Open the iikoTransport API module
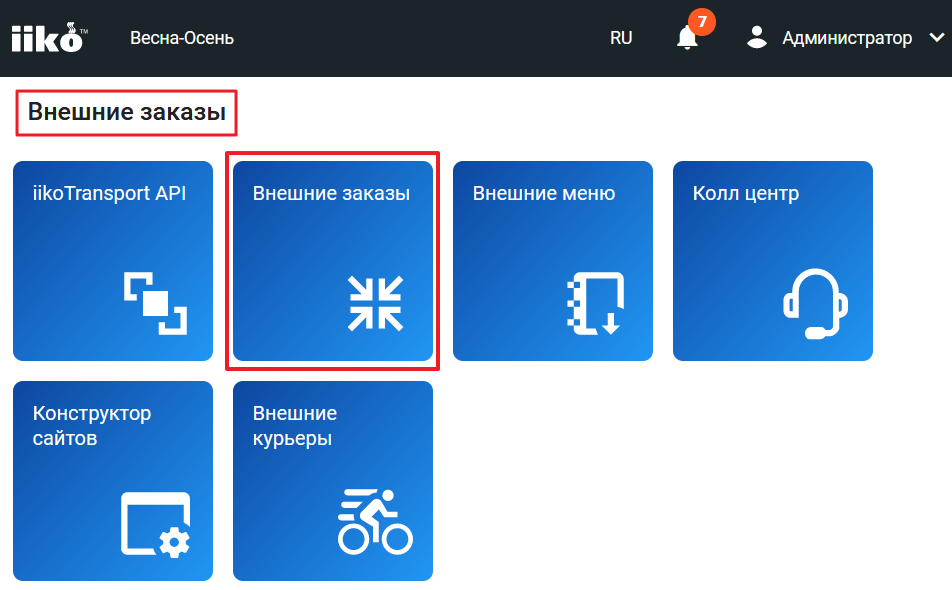The image size is (952, 590). coord(112,260)
